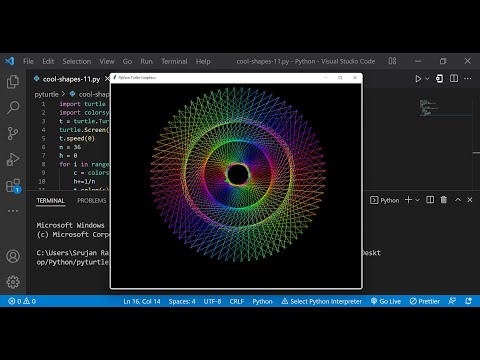The image size is (480, 360).
Task: Click the rainbow spiral in Turtle Graphics window
Action: (x=238, y=174)
